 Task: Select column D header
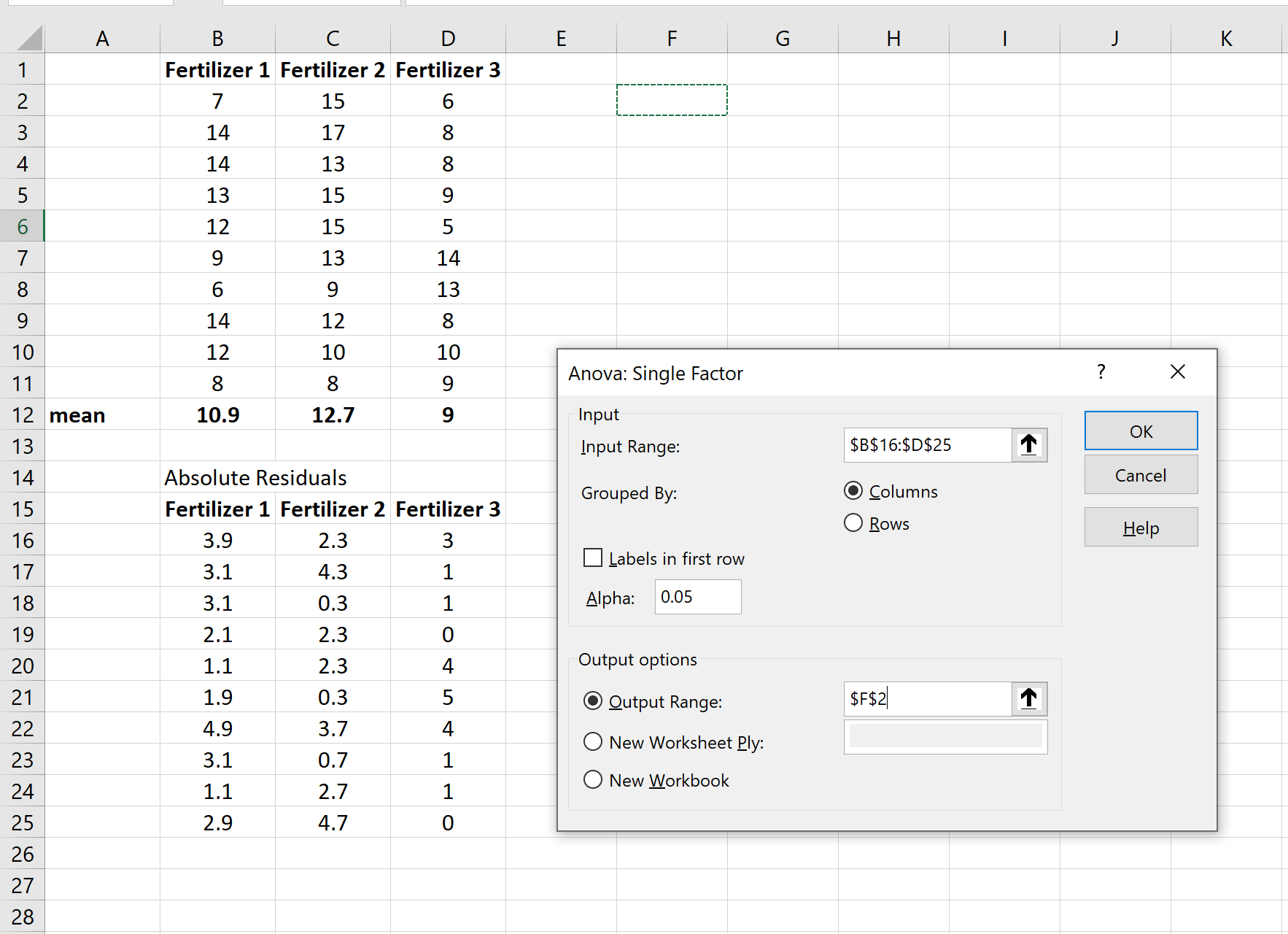click(x=448, y=38)
